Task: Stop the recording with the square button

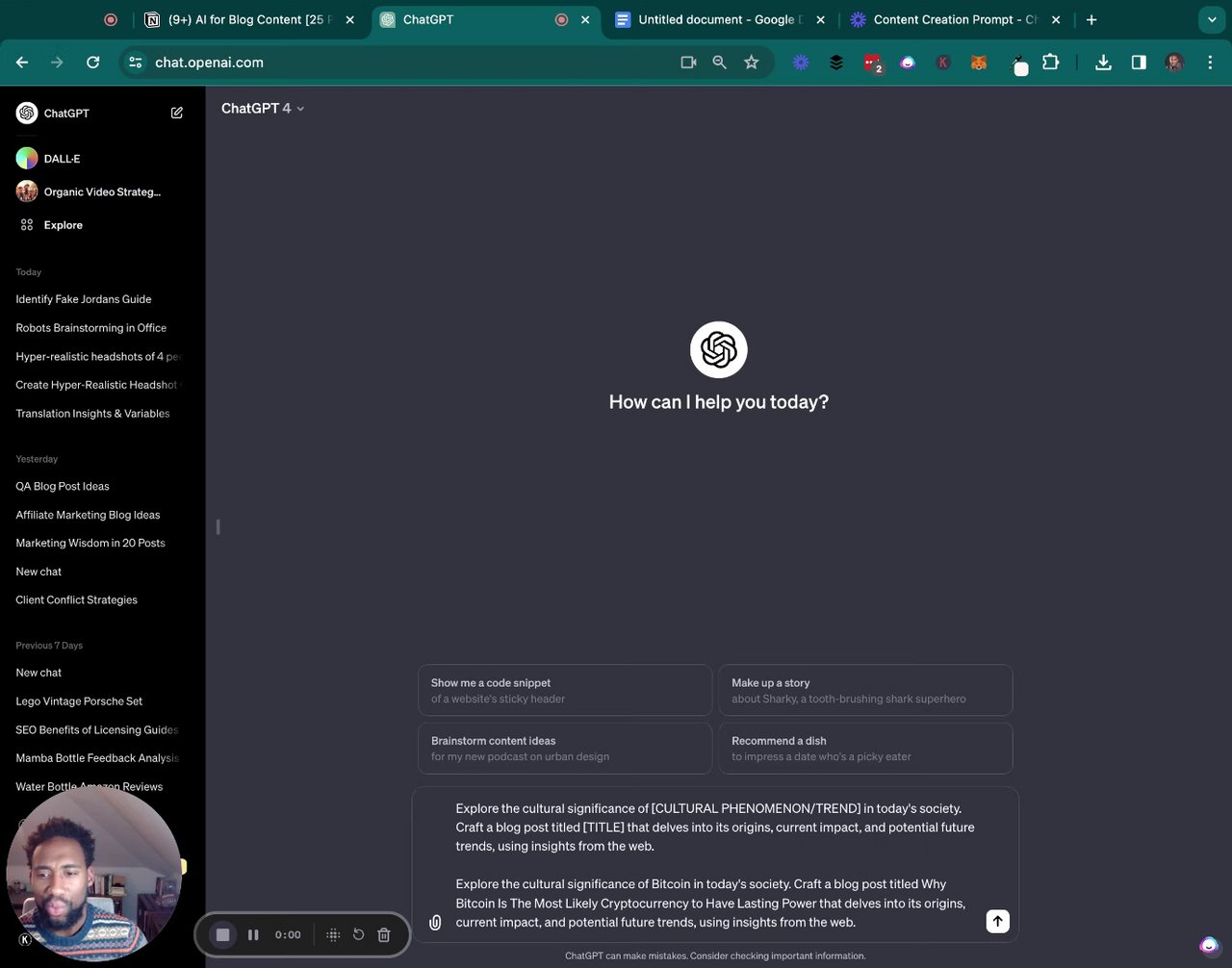Action: point(222,934)
